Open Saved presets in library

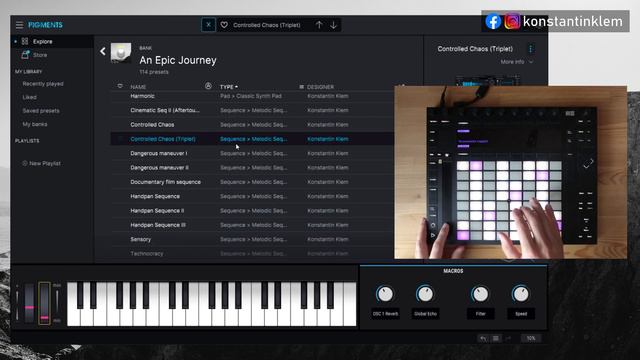click(41, 111)
